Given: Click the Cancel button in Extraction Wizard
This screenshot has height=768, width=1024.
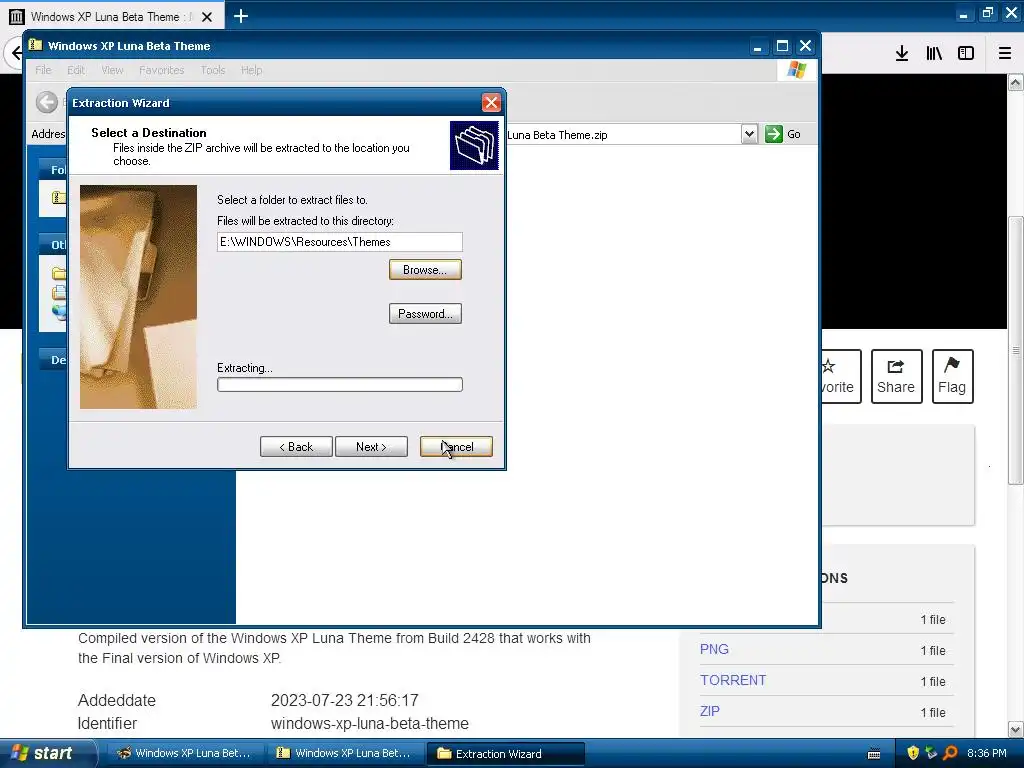Looking at the screenshot, I should click(456, 447).
